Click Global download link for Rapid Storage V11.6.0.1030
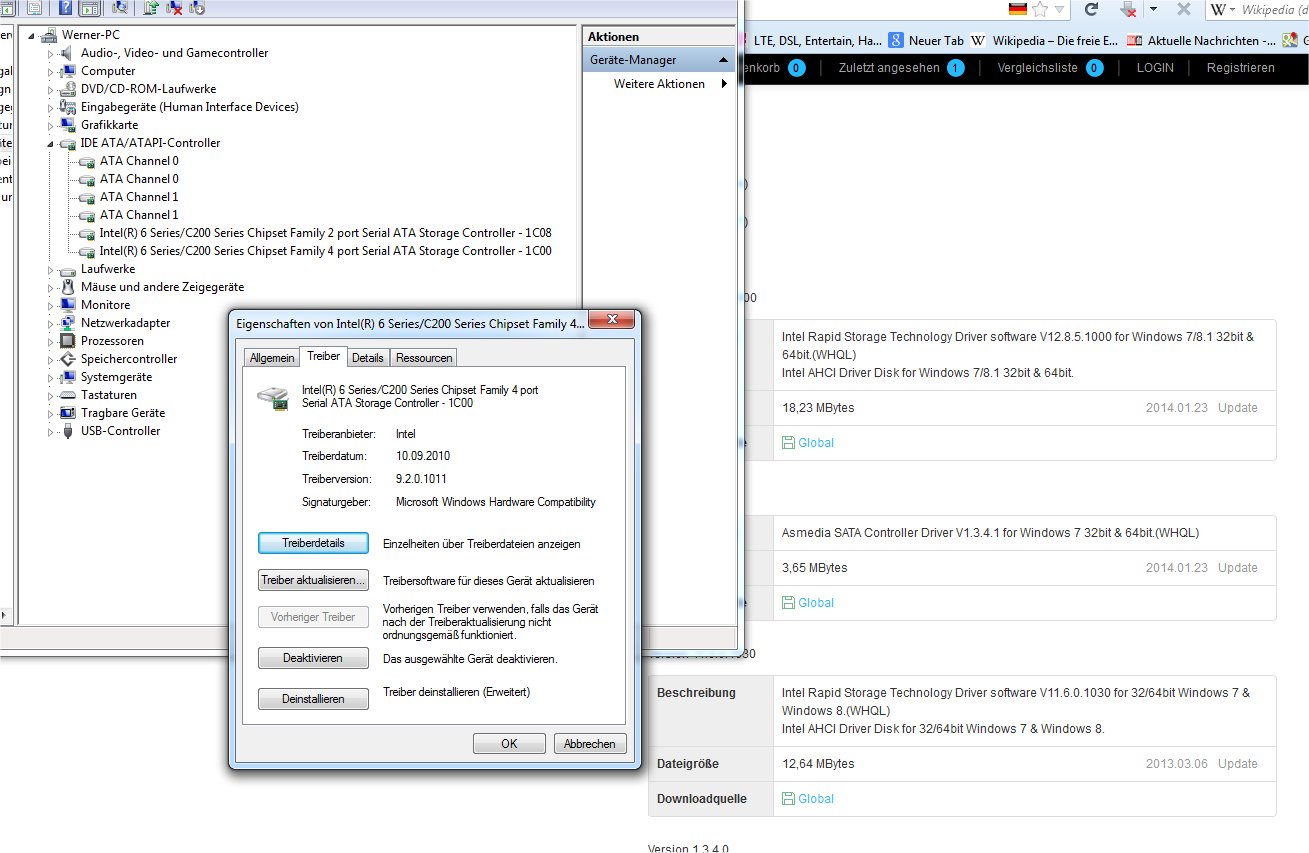Viewport: 1309px width, 853px height. click(808, 798)
